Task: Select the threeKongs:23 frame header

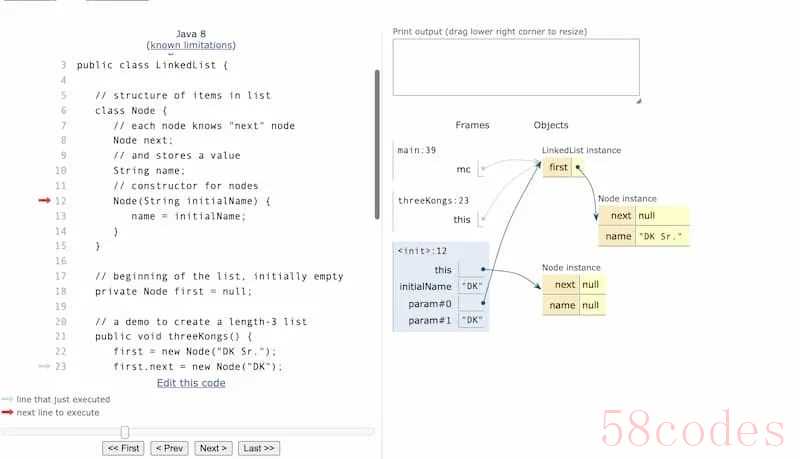Action: click(x=433, y=200)
